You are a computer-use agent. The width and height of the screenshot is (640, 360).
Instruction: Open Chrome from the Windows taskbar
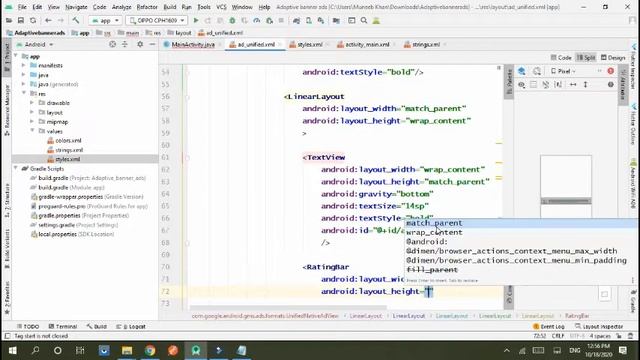click(x=150, y=350)
